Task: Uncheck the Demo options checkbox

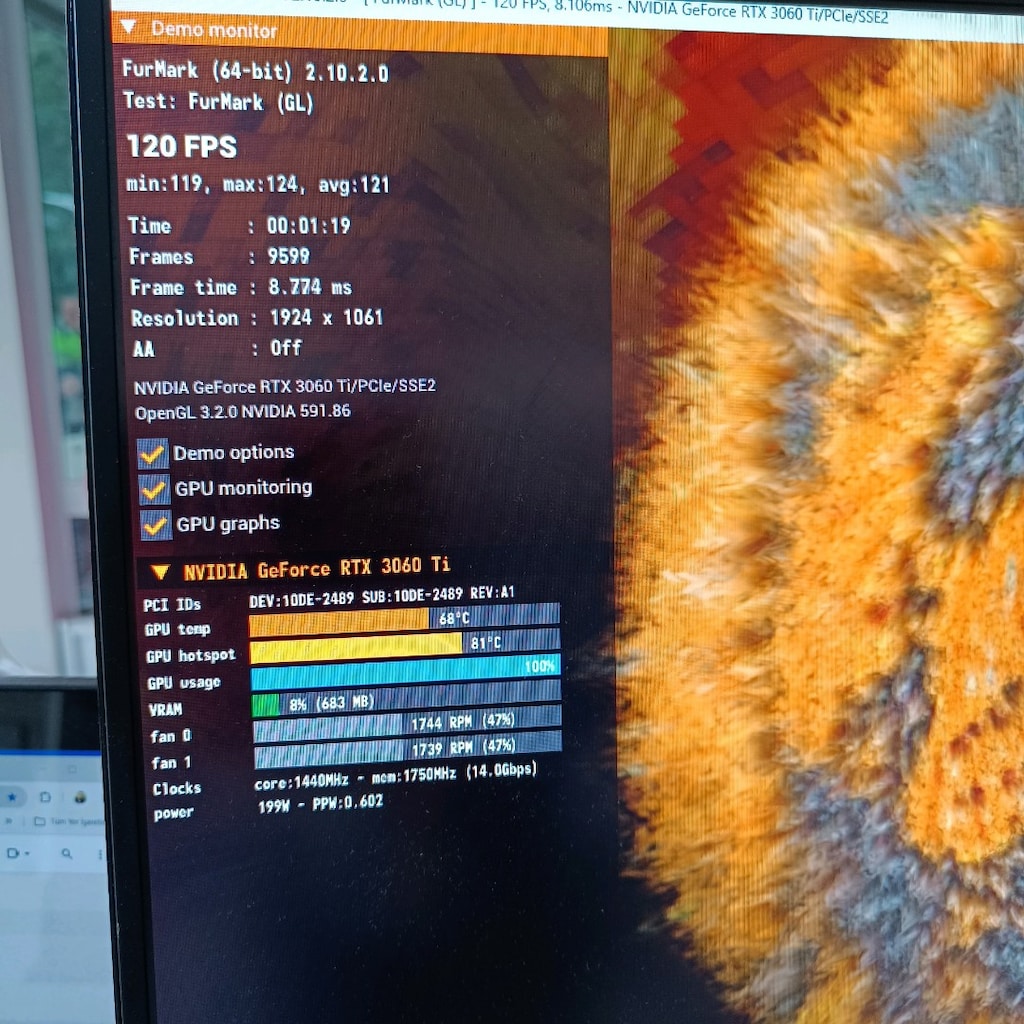Action: [153, 454]
